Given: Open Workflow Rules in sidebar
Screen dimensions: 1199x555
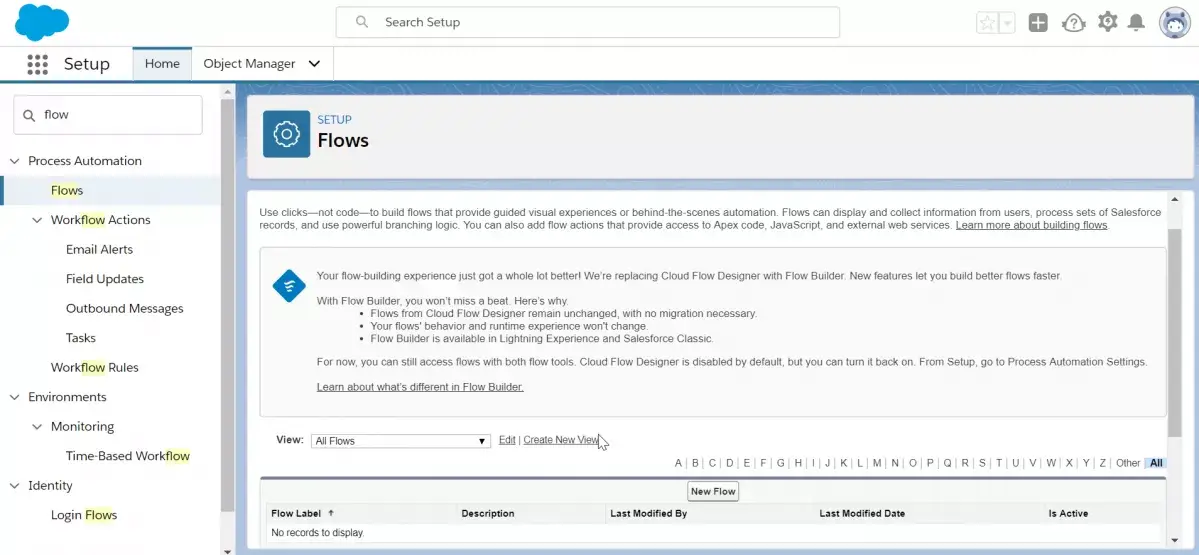Looking at the screenshot, I should point(95,368).
